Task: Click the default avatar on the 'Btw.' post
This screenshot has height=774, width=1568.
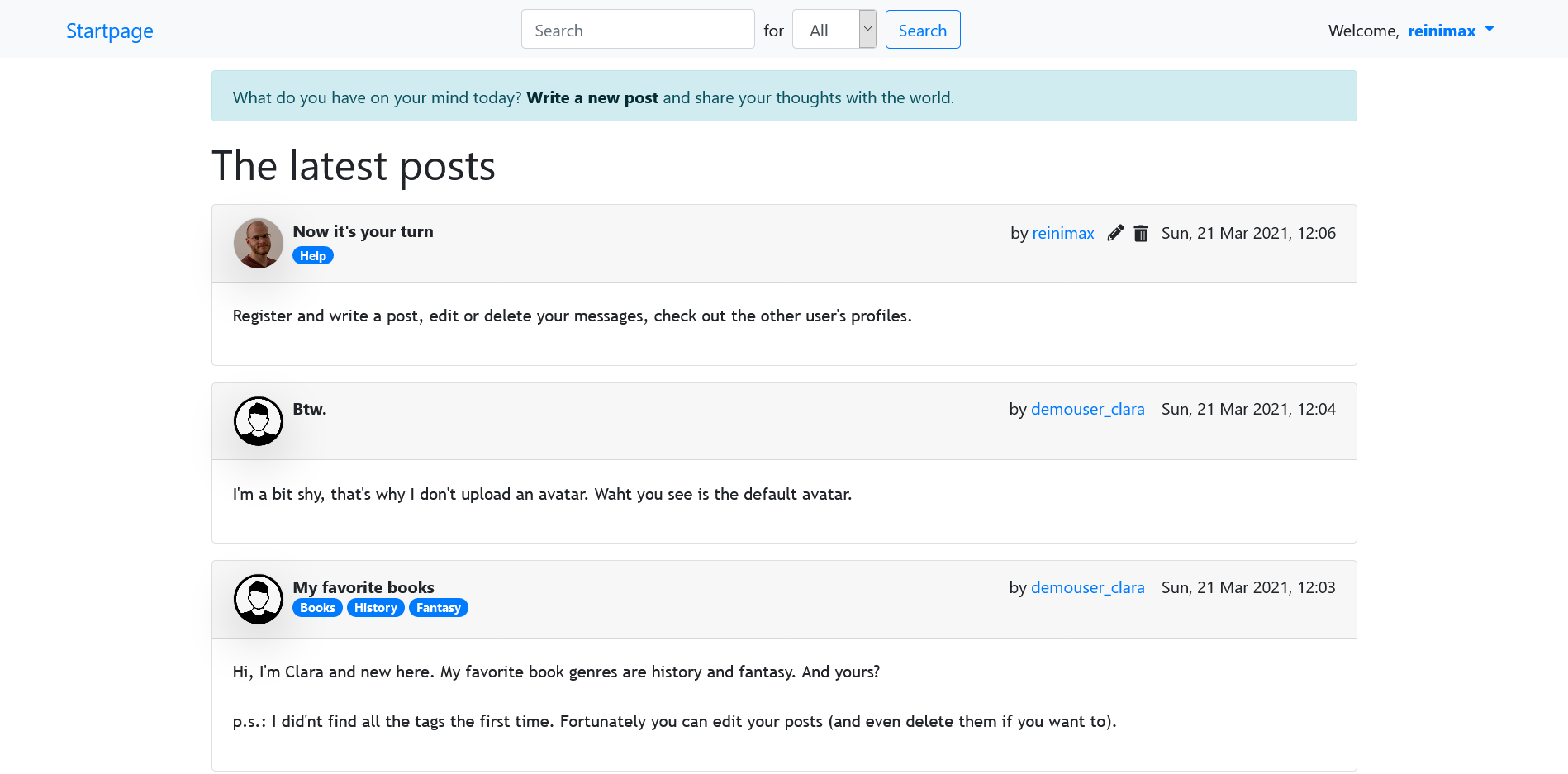Action: pyautogui.click(x=258, y=420)
